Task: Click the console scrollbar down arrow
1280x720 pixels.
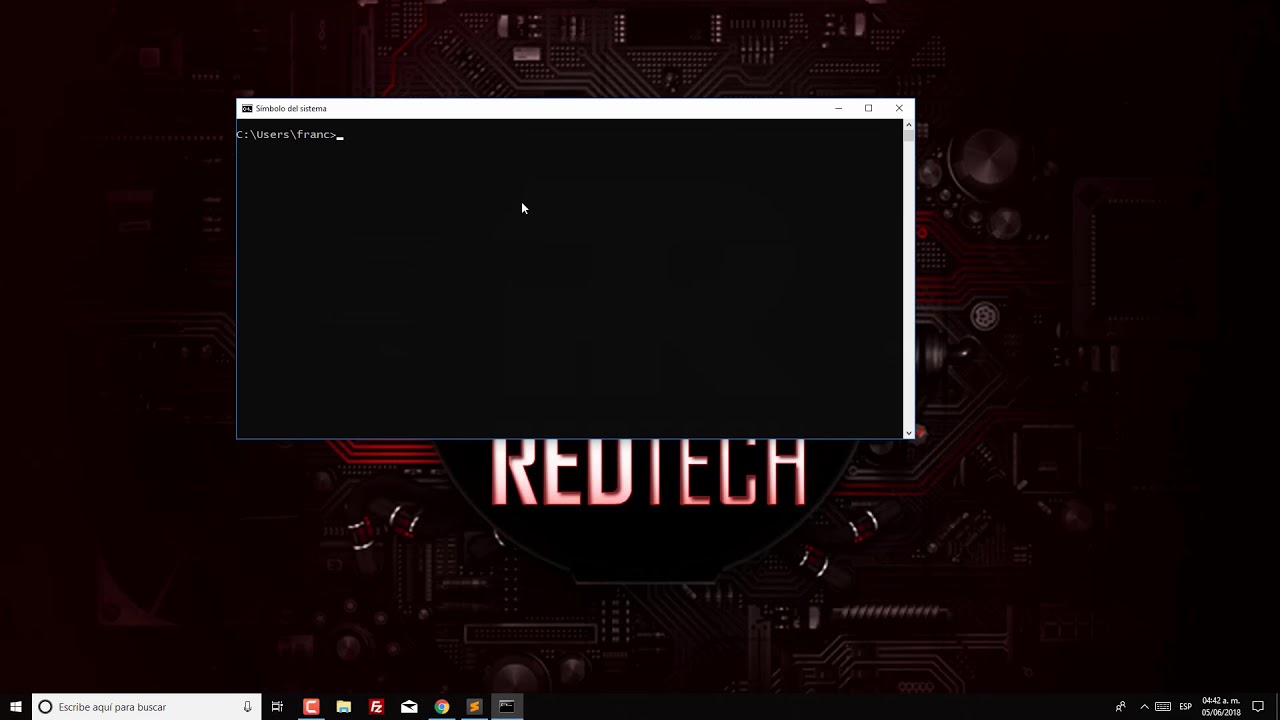Action: (x=908, y=433)
